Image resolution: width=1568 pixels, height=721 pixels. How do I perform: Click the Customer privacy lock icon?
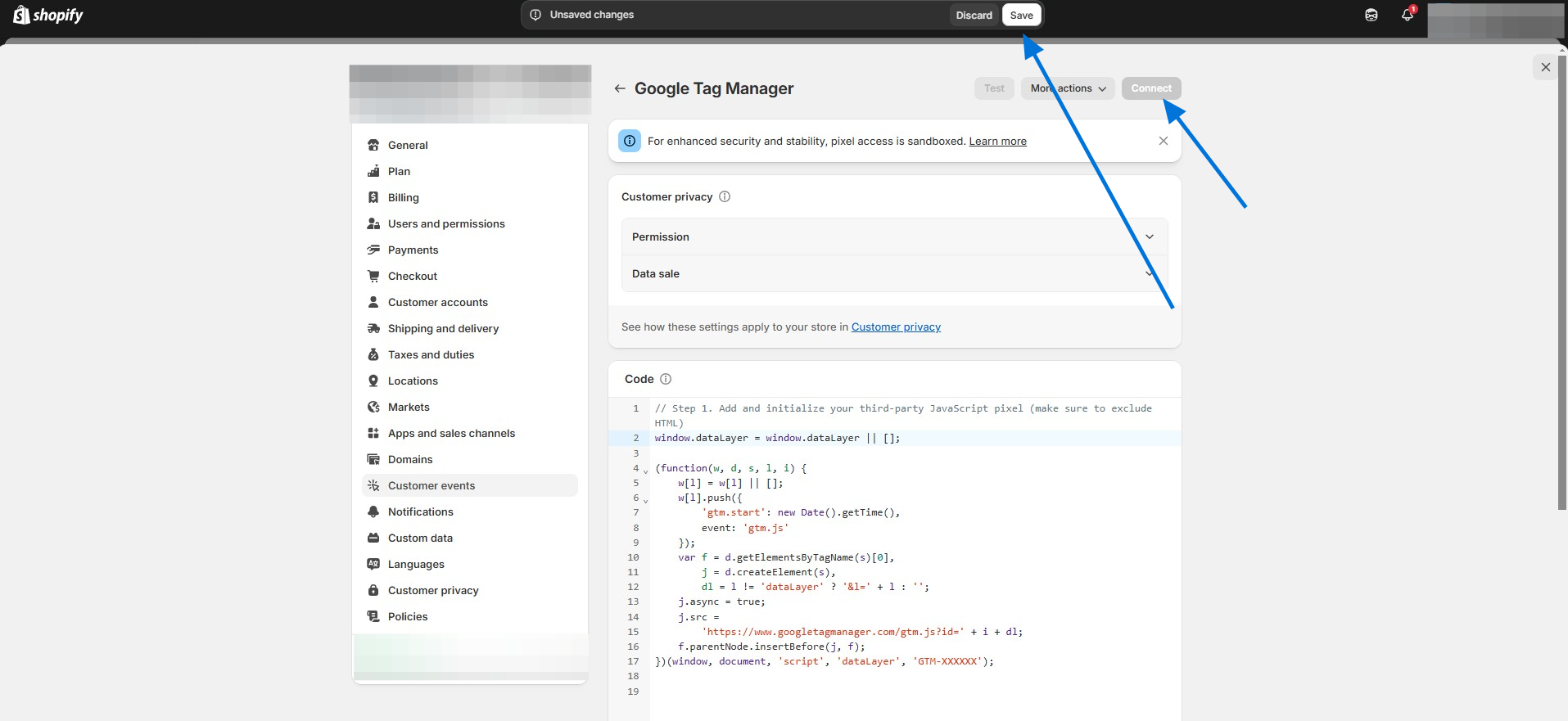pos(373,590)
